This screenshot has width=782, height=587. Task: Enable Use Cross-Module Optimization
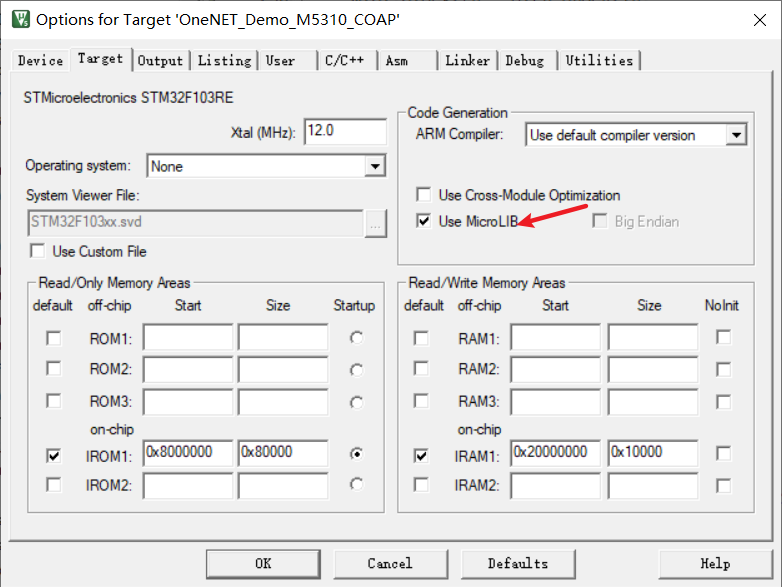(423, 195)
